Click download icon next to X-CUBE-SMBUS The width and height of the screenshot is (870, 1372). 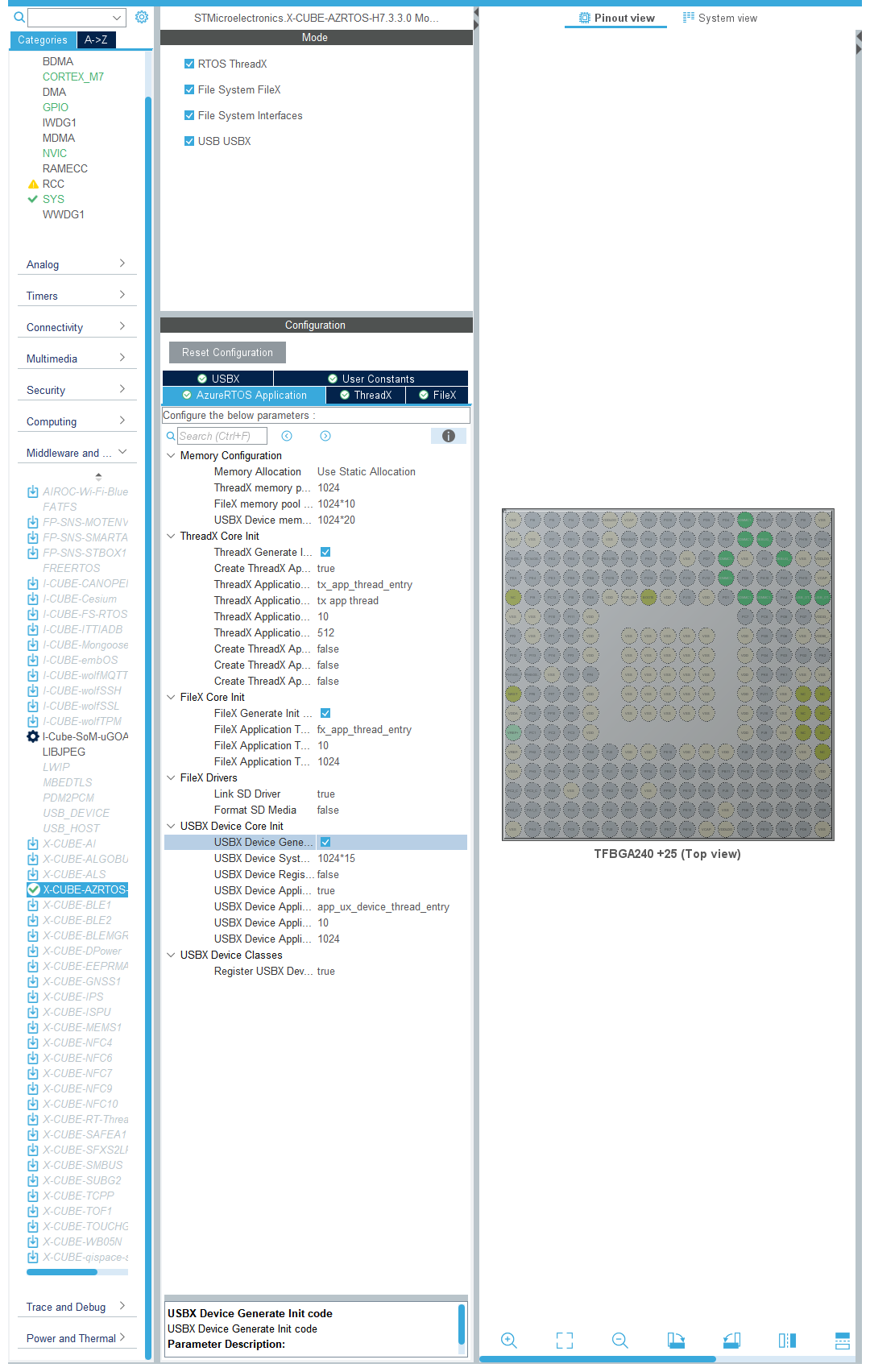click(33, 1165)
